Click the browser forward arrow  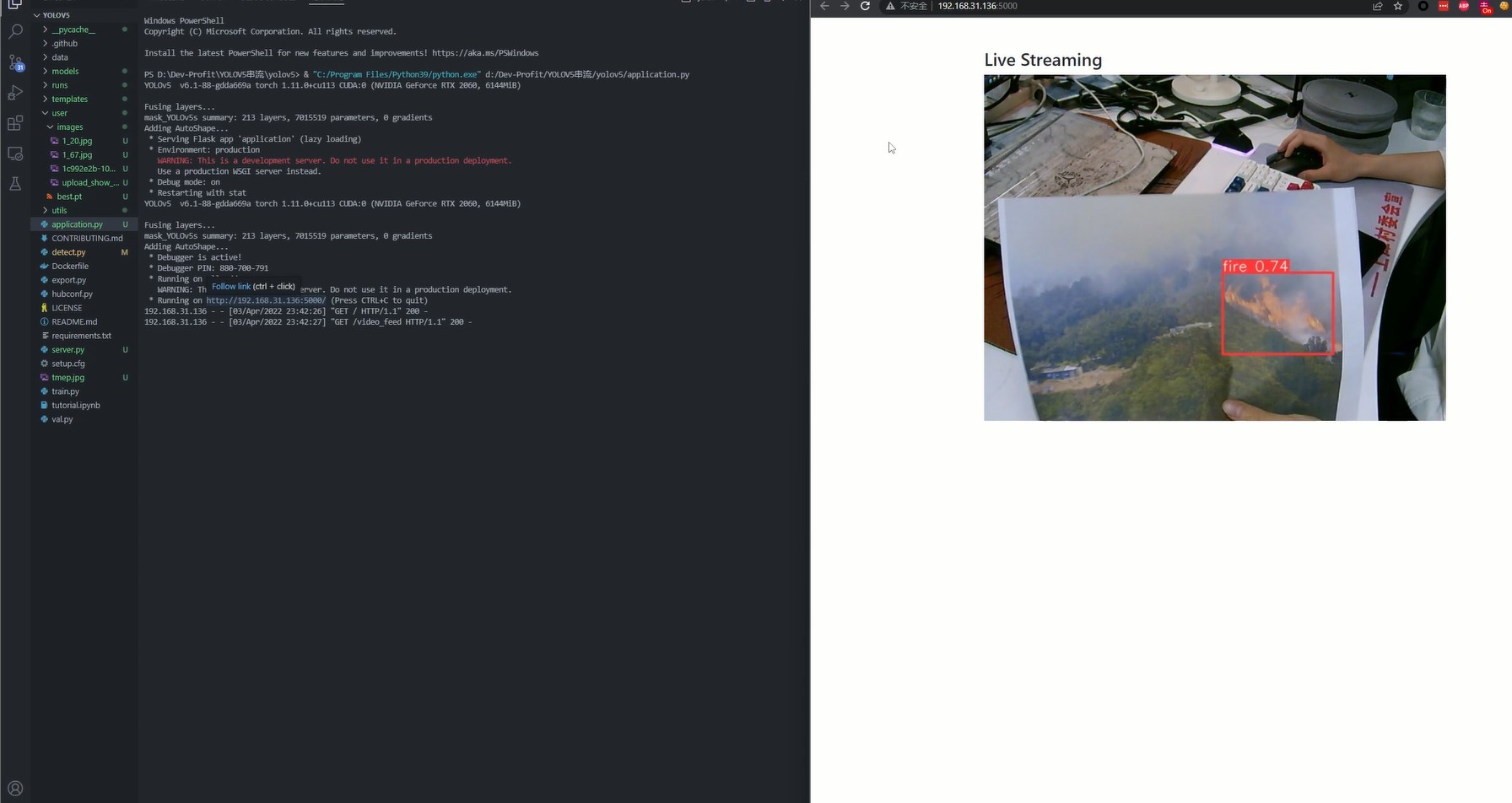tap(845, 6)
